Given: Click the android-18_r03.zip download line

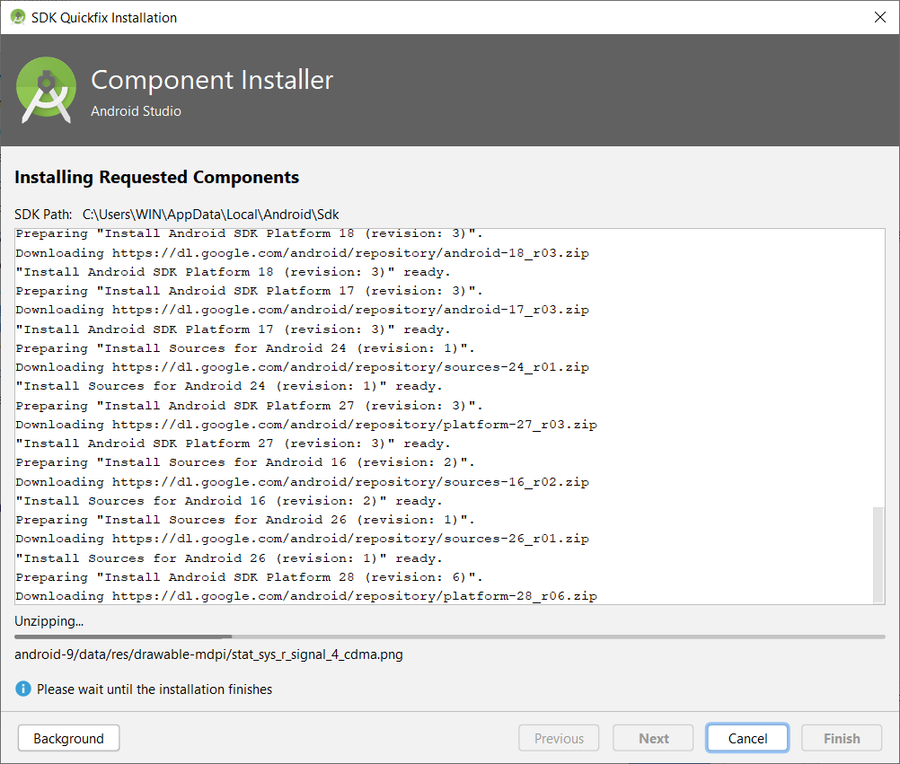Looking at the screenshot, I should tap(302, 253).
